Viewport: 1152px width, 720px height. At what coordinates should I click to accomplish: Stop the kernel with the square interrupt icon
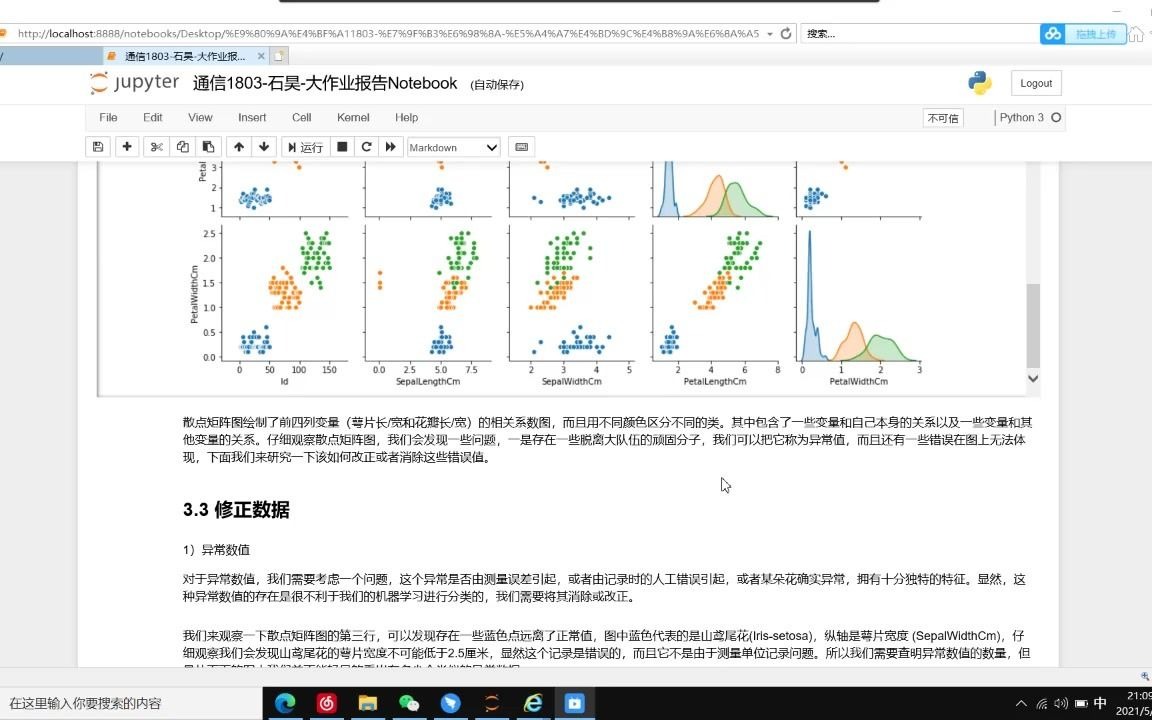tap(341, 147)
